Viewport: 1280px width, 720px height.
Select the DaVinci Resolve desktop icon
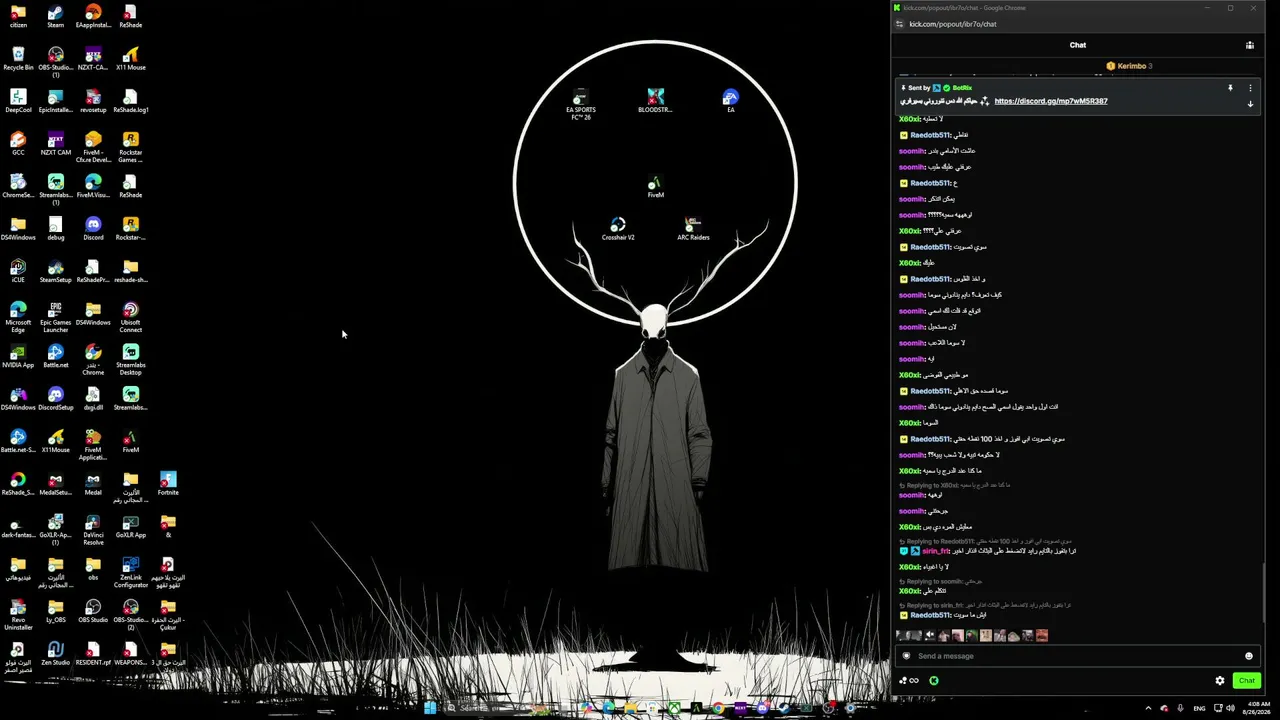tap(93, 529)
